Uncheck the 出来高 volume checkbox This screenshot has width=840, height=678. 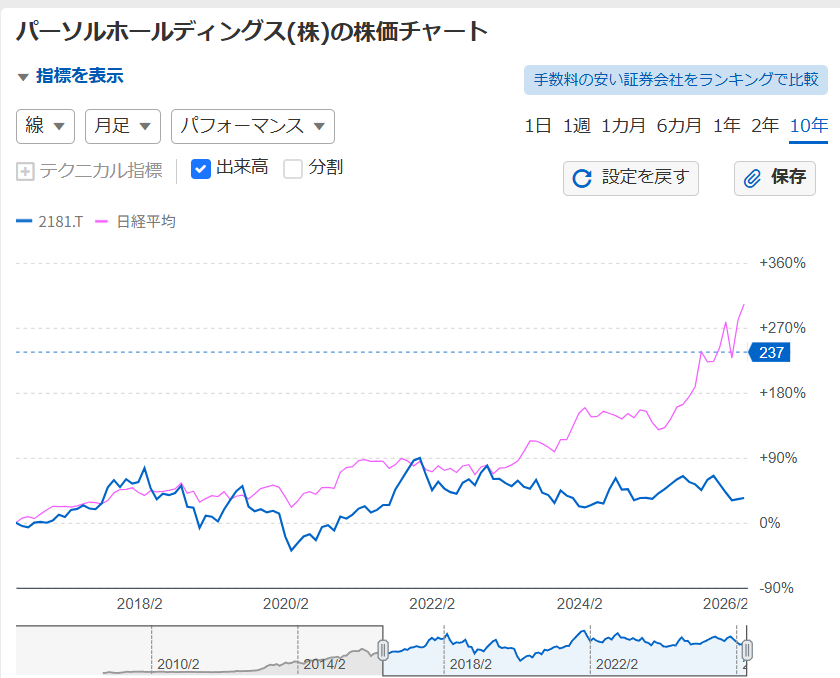[x=201, y=169]
